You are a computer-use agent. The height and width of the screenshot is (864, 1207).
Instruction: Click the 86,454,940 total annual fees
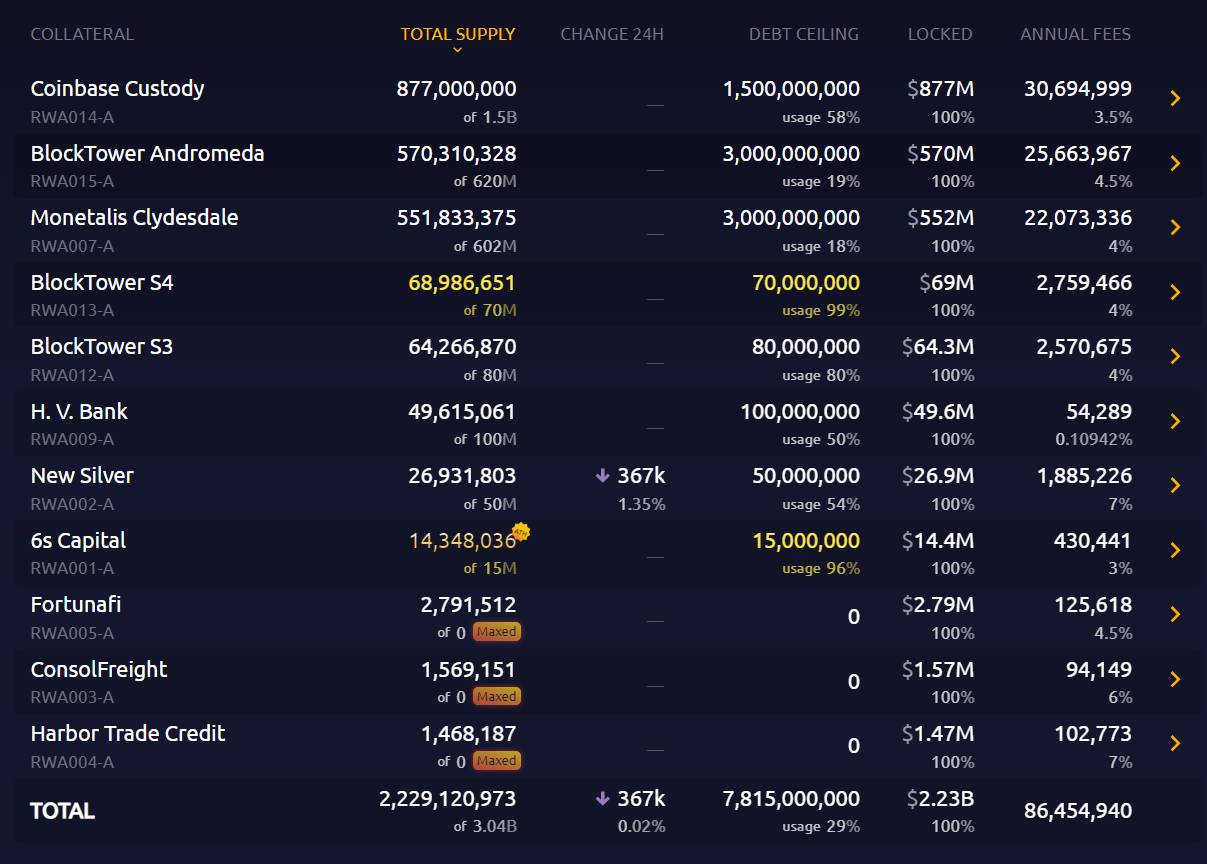(1078, 811)
